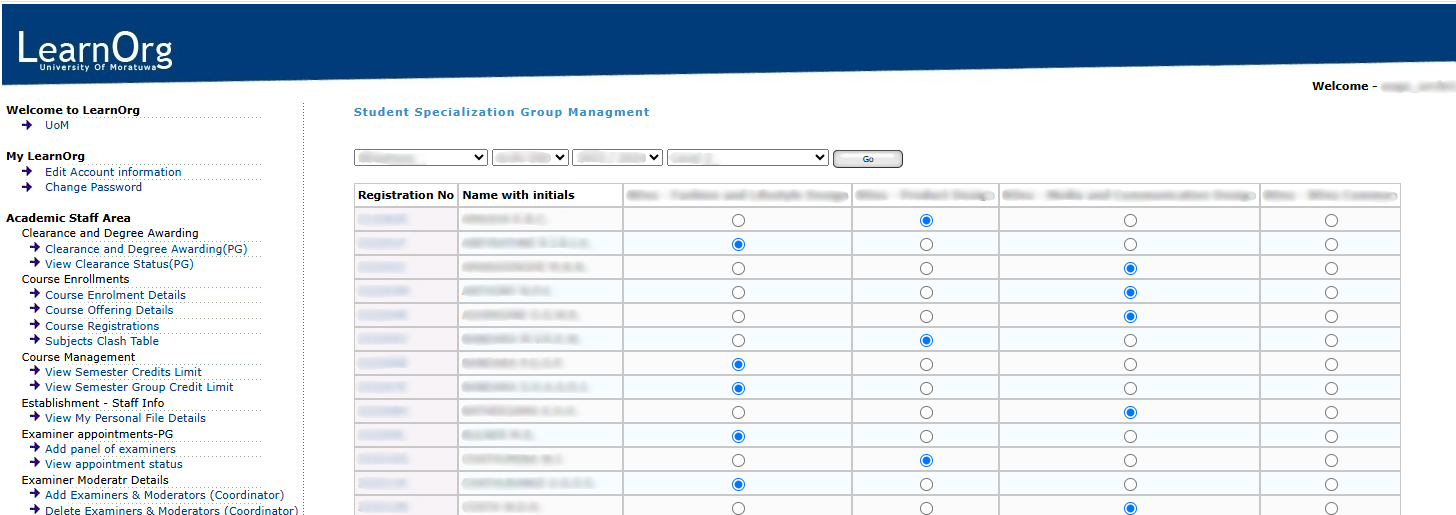Select first-column radio in first student row
The width and height of the screenshot is (1456, 515).
click(x=738, y=220)
